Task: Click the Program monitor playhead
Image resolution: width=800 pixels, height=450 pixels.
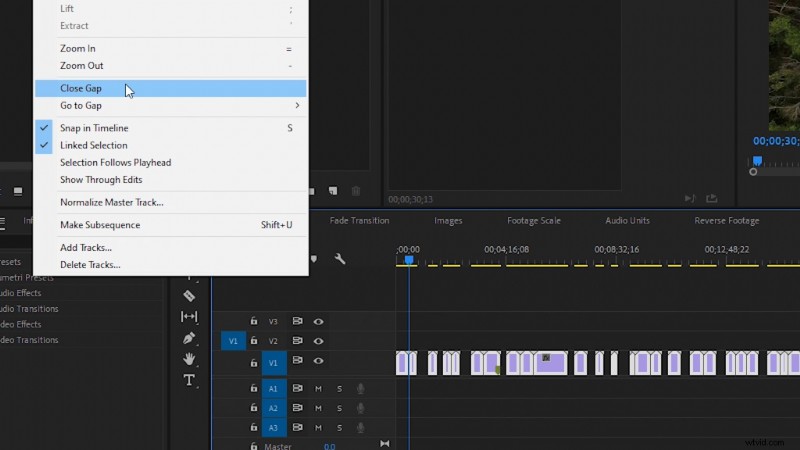Action: pos(758,161)
